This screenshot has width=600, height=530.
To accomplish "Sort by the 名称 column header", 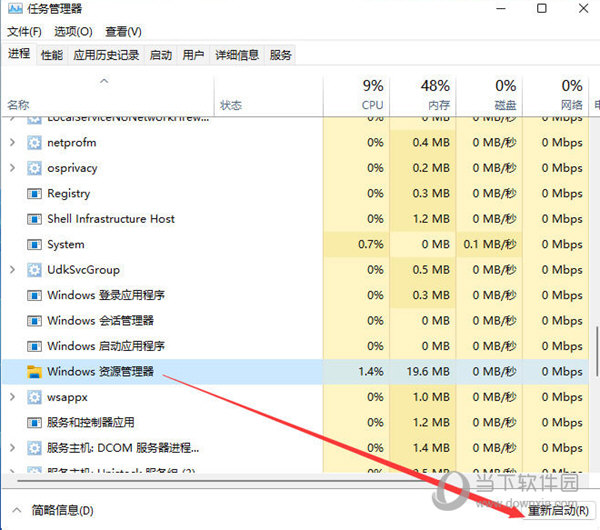I will tap(108, 96).
